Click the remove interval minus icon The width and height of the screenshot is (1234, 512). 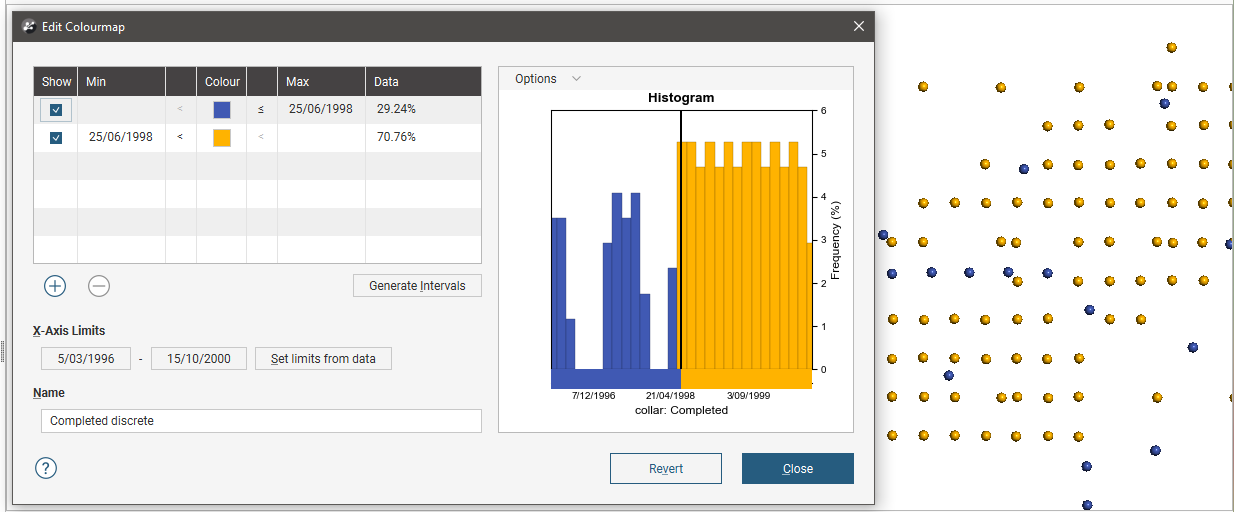[98, 286]
